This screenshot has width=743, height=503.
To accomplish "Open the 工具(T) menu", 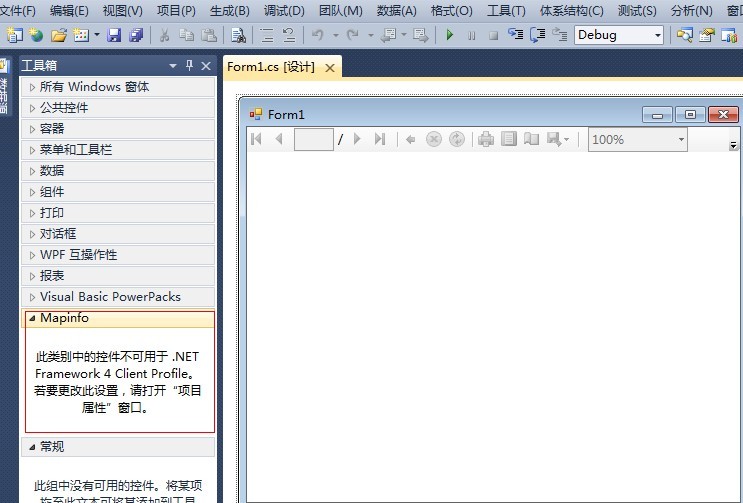I will coord(505,10).
